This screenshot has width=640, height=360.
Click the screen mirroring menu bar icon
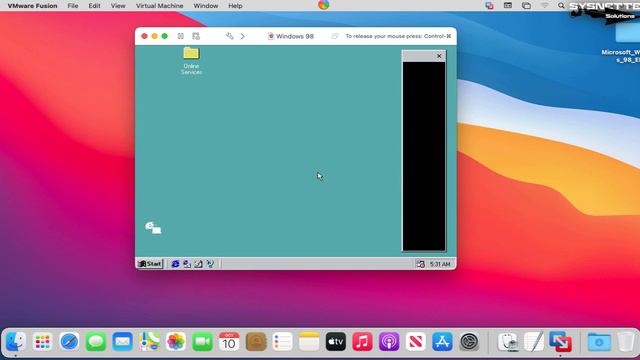pyautogui.click(x=526, y=6)
